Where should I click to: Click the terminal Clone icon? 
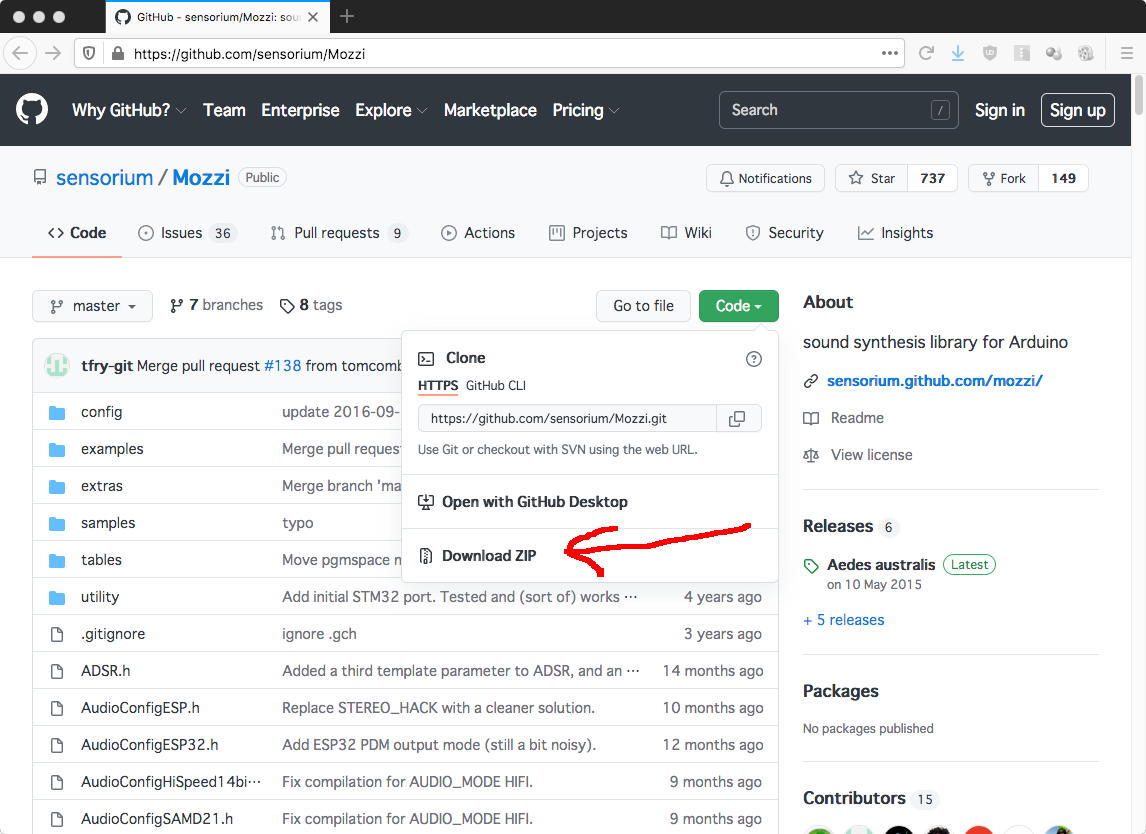[x=425, y=358]
